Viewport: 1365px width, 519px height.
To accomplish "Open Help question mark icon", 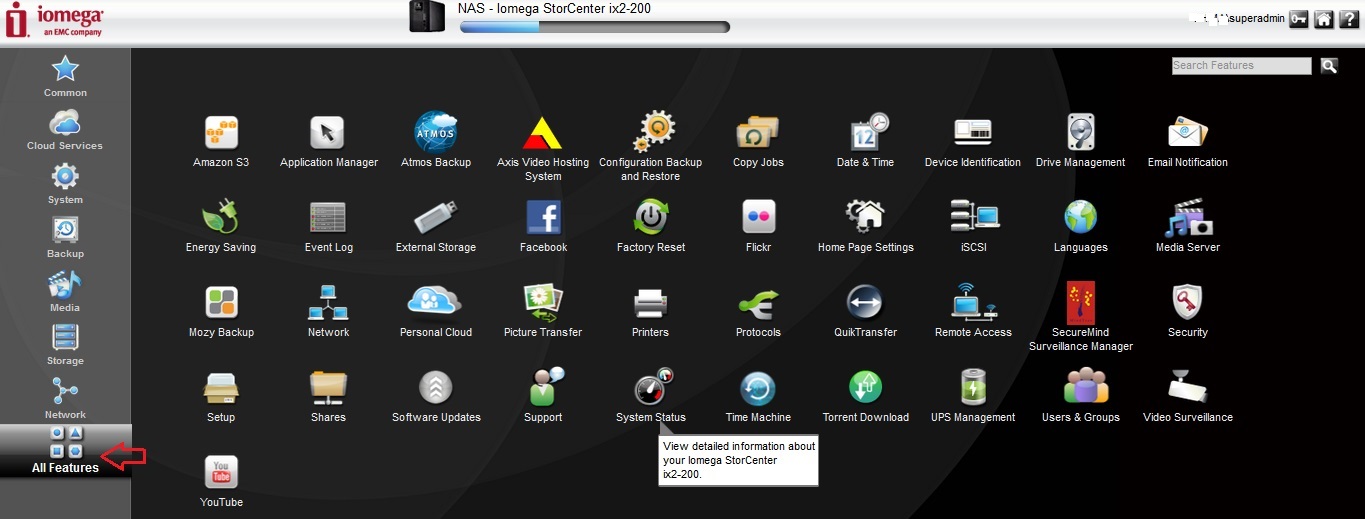I will point(1348,19).
